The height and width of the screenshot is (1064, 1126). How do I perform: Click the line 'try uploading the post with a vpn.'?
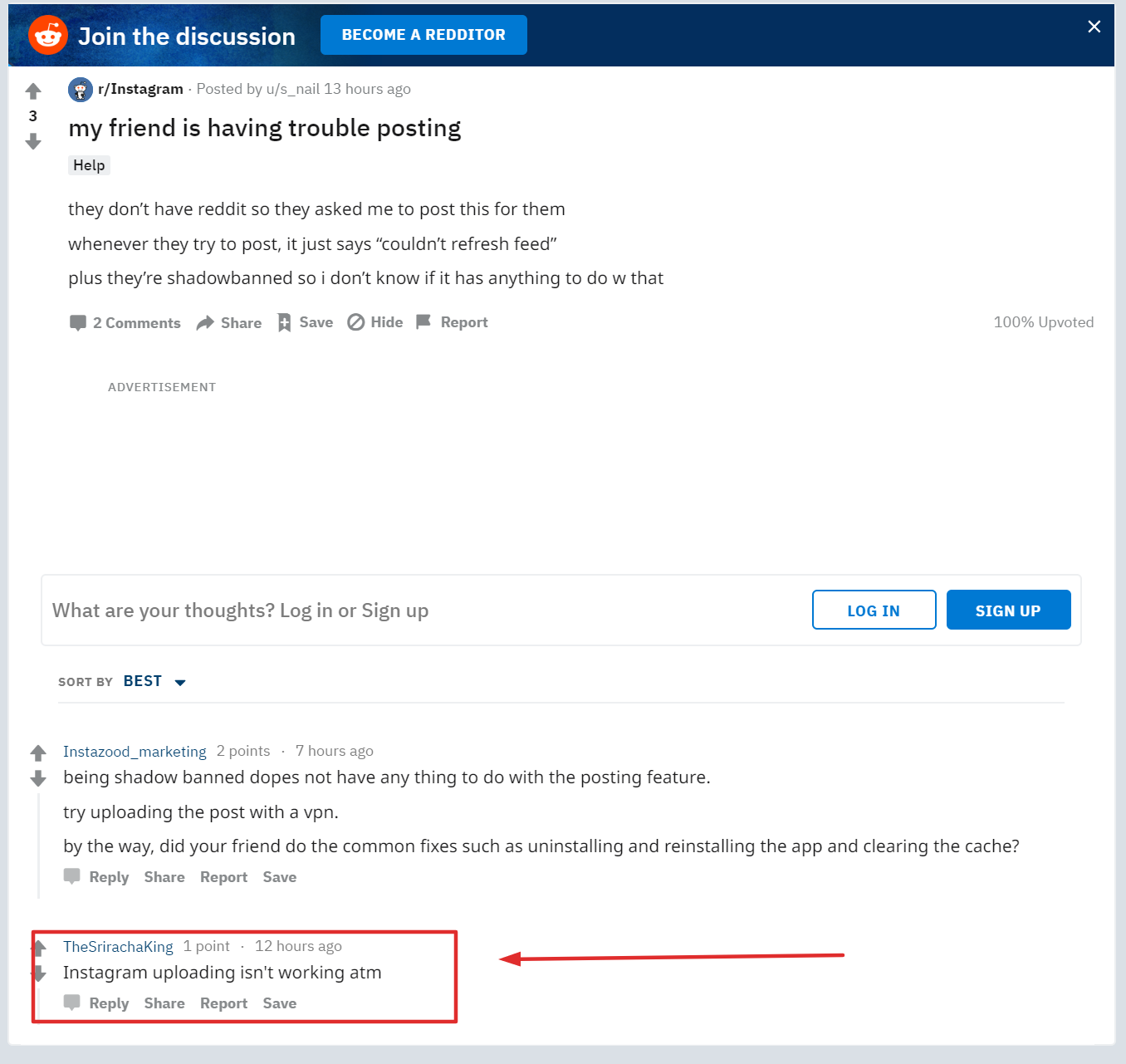pyautogui.click(x=201, y=812)
